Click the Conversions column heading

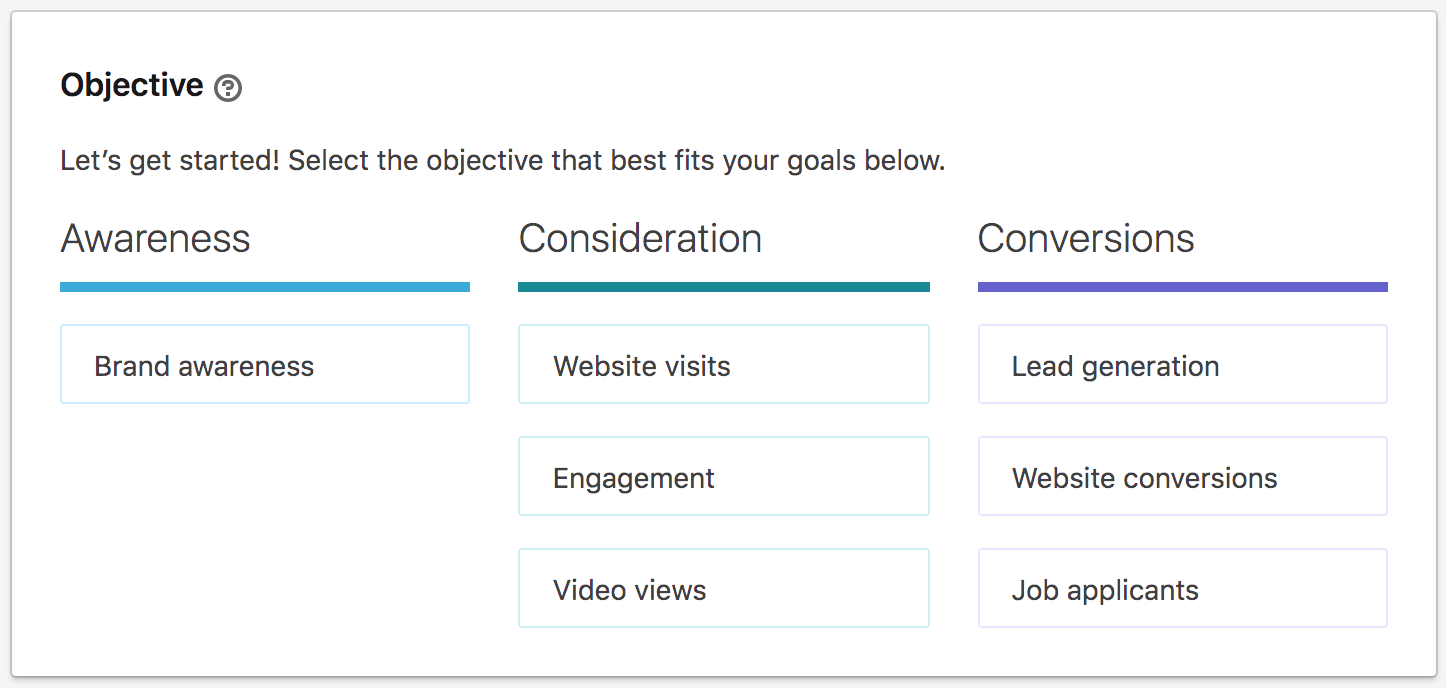pos(1086,239)
